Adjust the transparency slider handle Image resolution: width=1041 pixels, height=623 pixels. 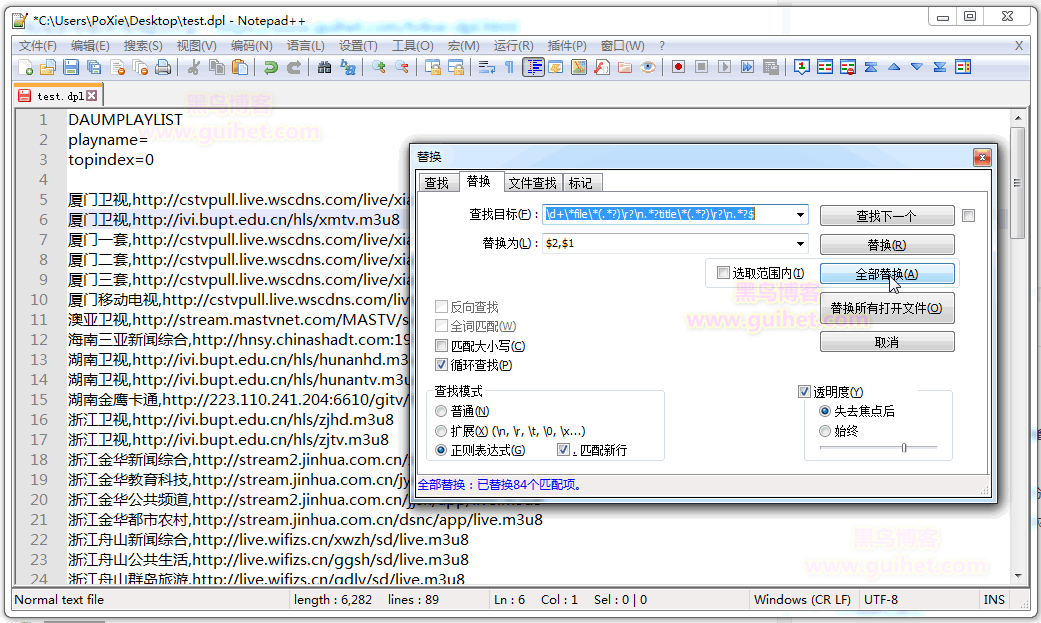tap(904, 448)
